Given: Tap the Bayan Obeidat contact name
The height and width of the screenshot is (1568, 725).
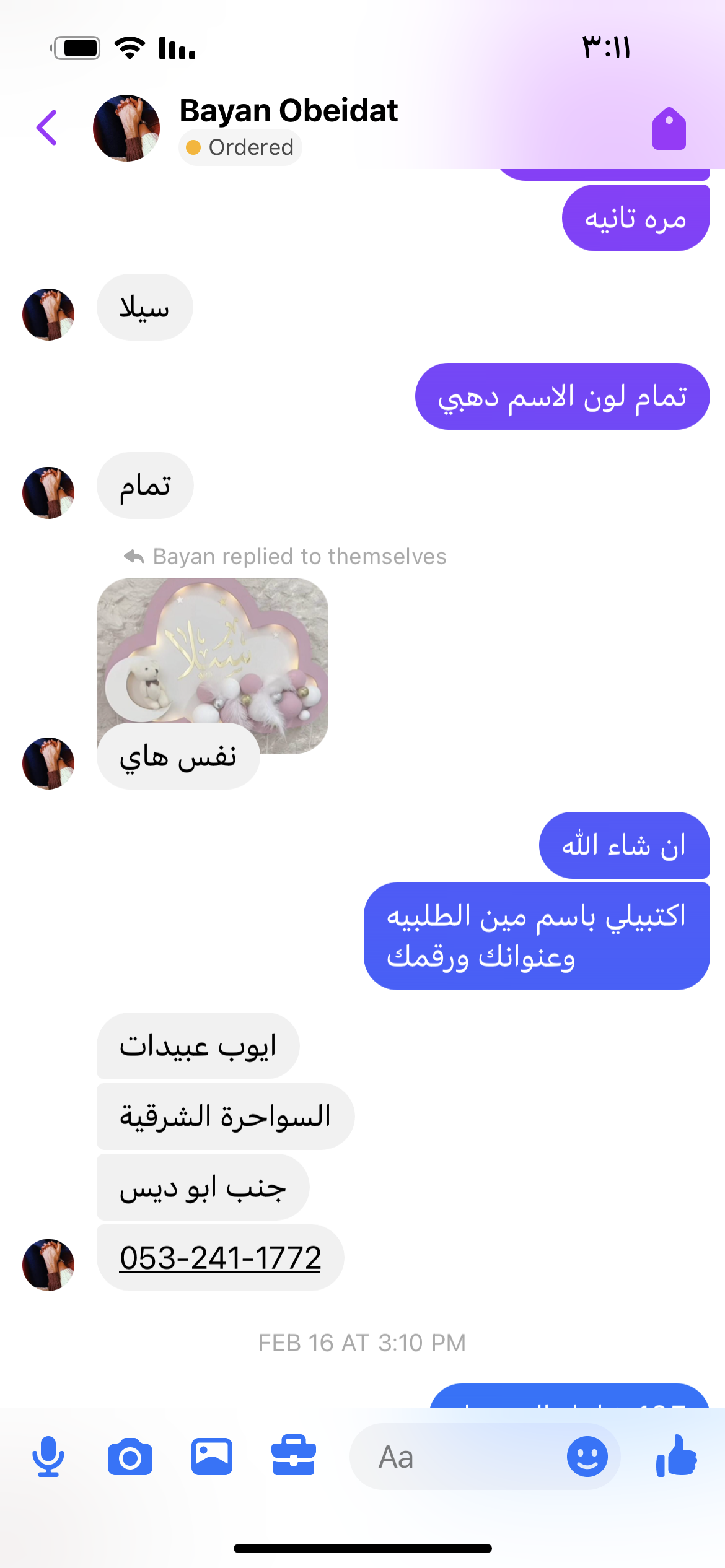Looking at the screenshot, I should pyautogui.click(x=289, y=111).
